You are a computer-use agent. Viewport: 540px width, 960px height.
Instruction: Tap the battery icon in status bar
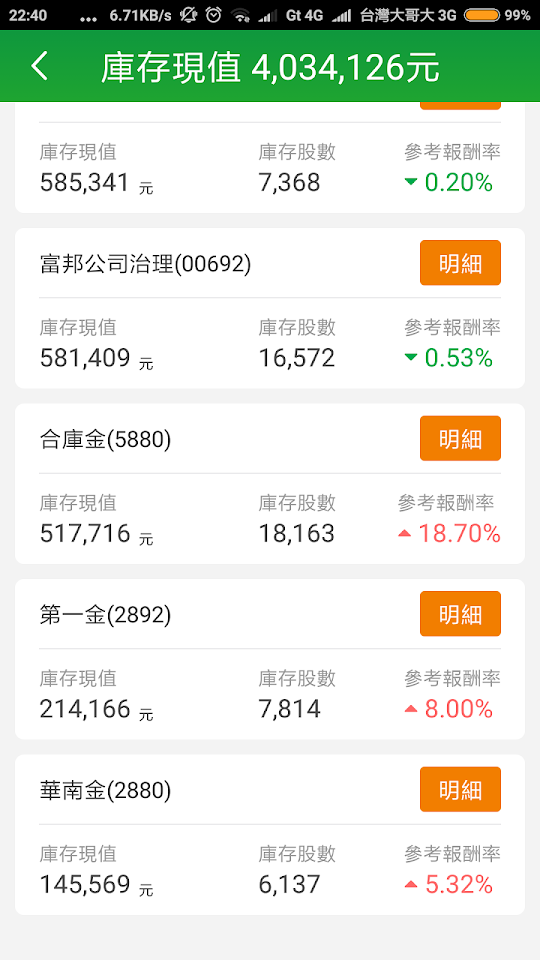click(481, 16)
